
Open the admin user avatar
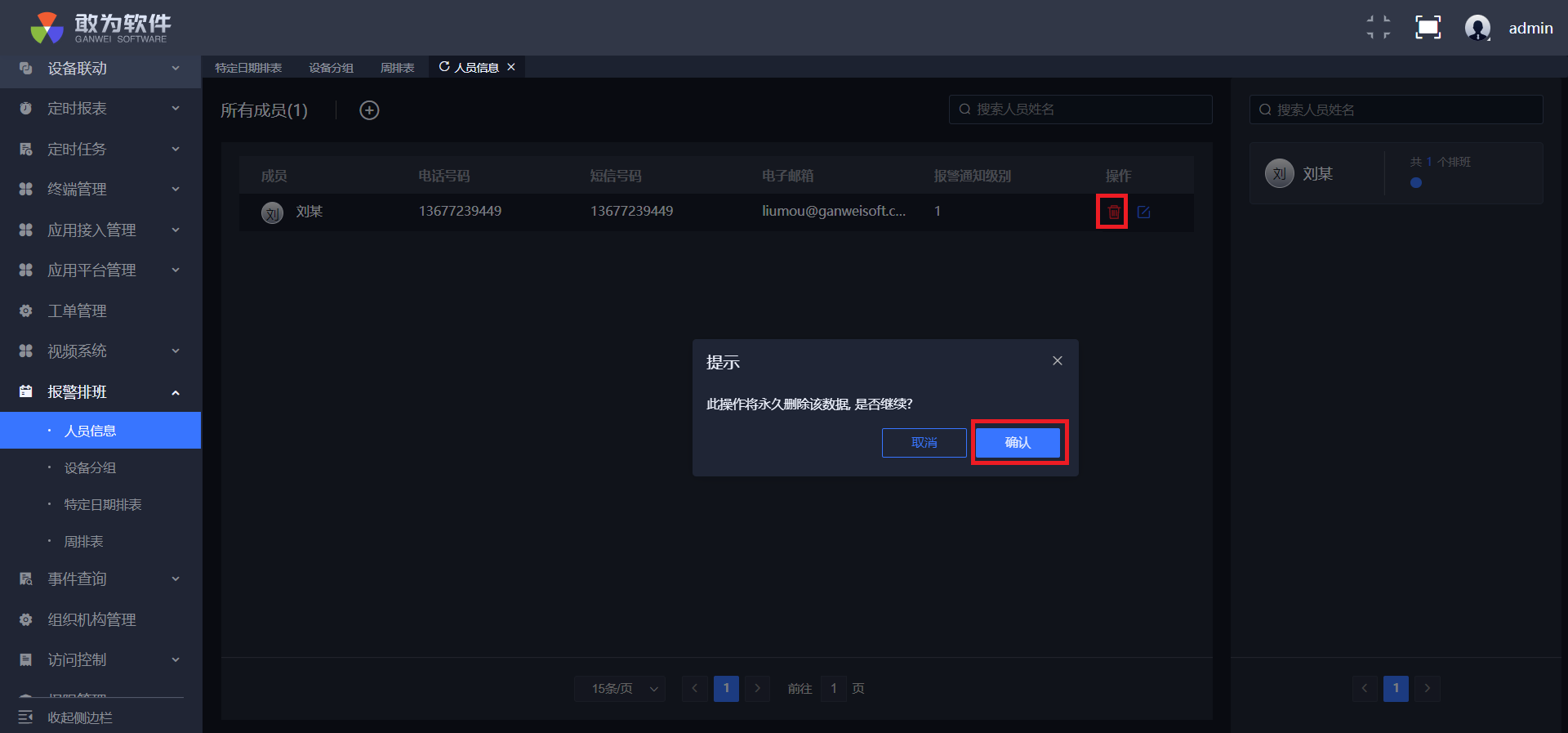tap(1477, 28)
